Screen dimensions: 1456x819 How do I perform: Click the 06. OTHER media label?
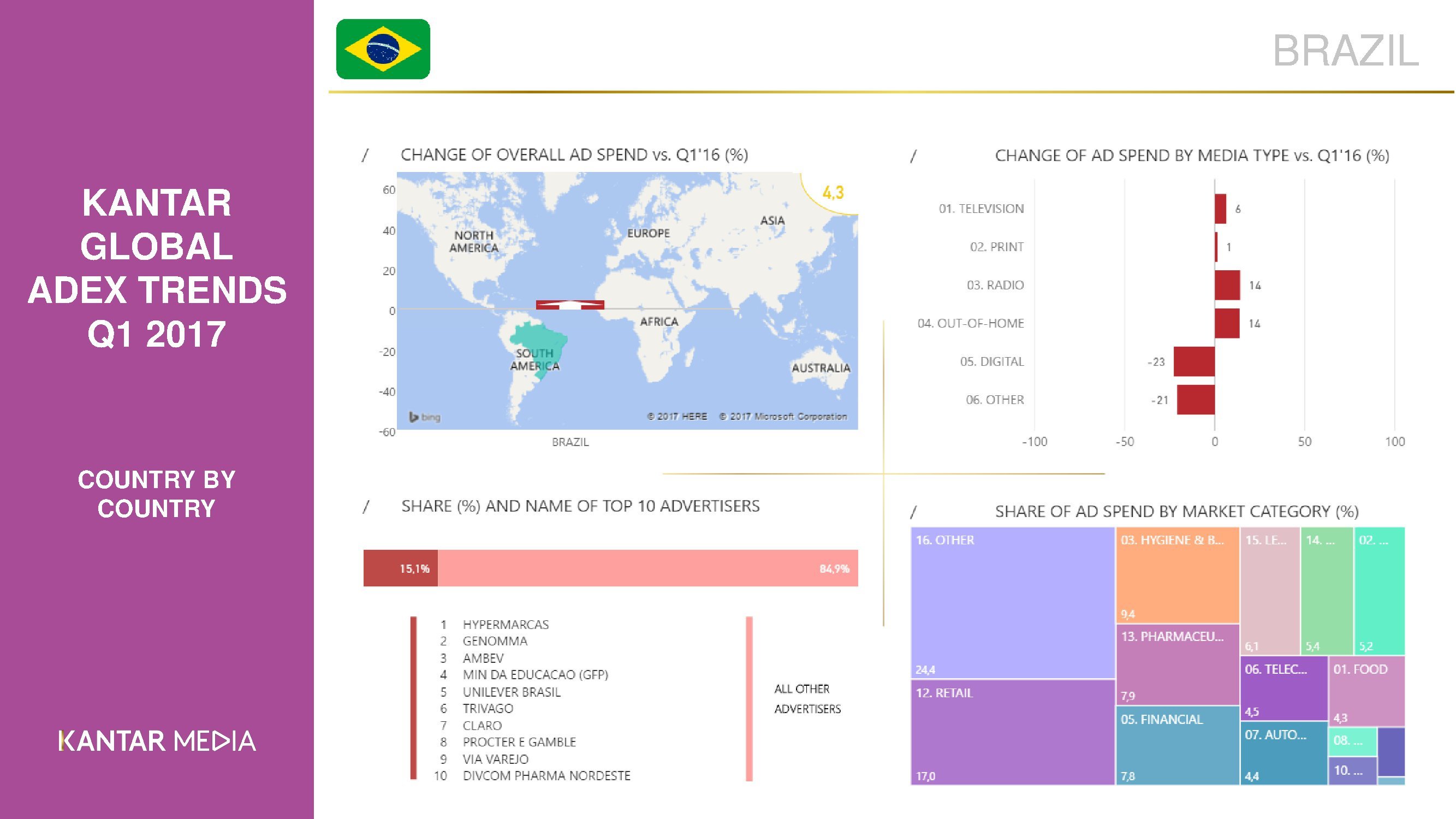click(x=994, y=400)
